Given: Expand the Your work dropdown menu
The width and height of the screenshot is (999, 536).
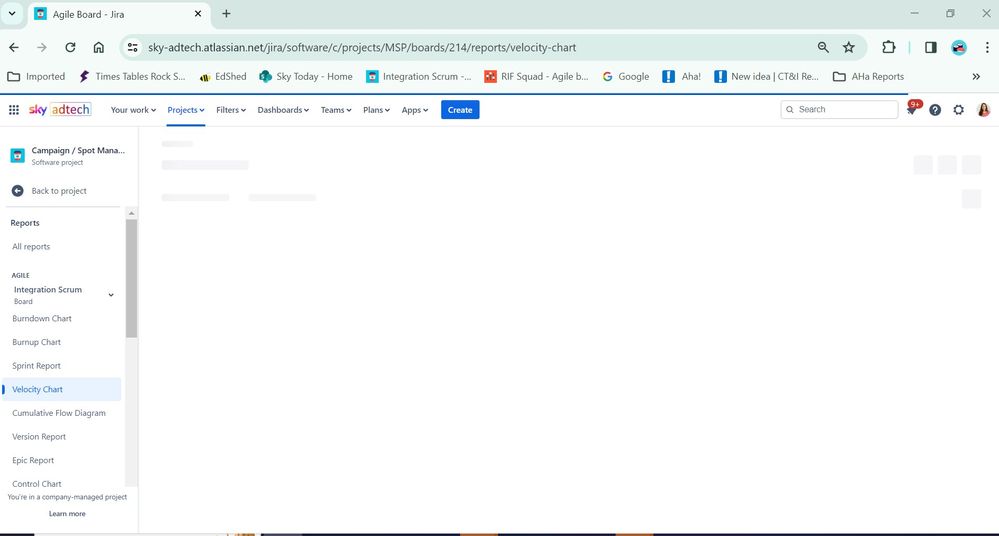Looking at the screenshot, I should 133,110.
